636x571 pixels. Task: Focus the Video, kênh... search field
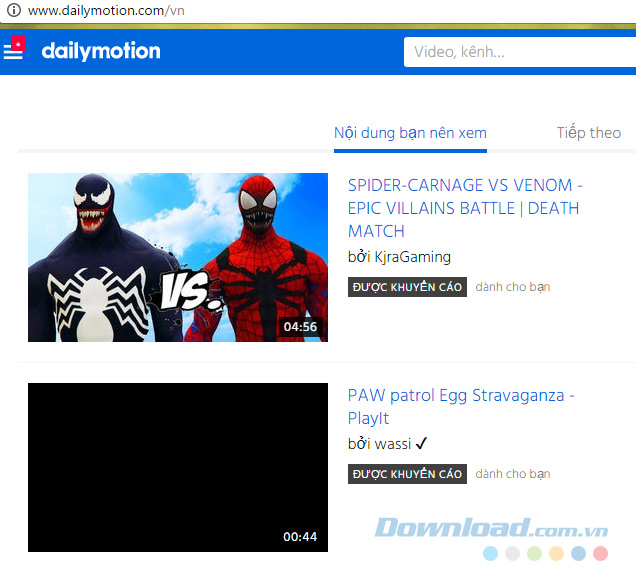click(520, 52)
